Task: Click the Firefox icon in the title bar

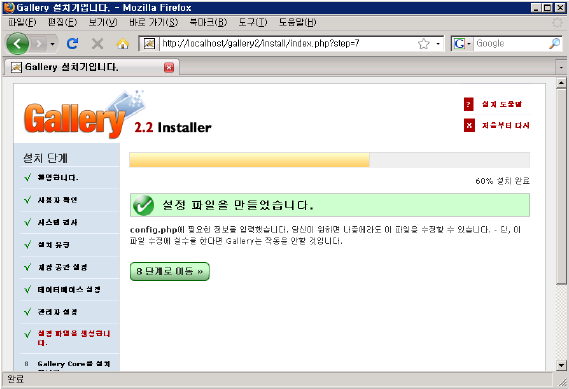Action: pos(9,8)
